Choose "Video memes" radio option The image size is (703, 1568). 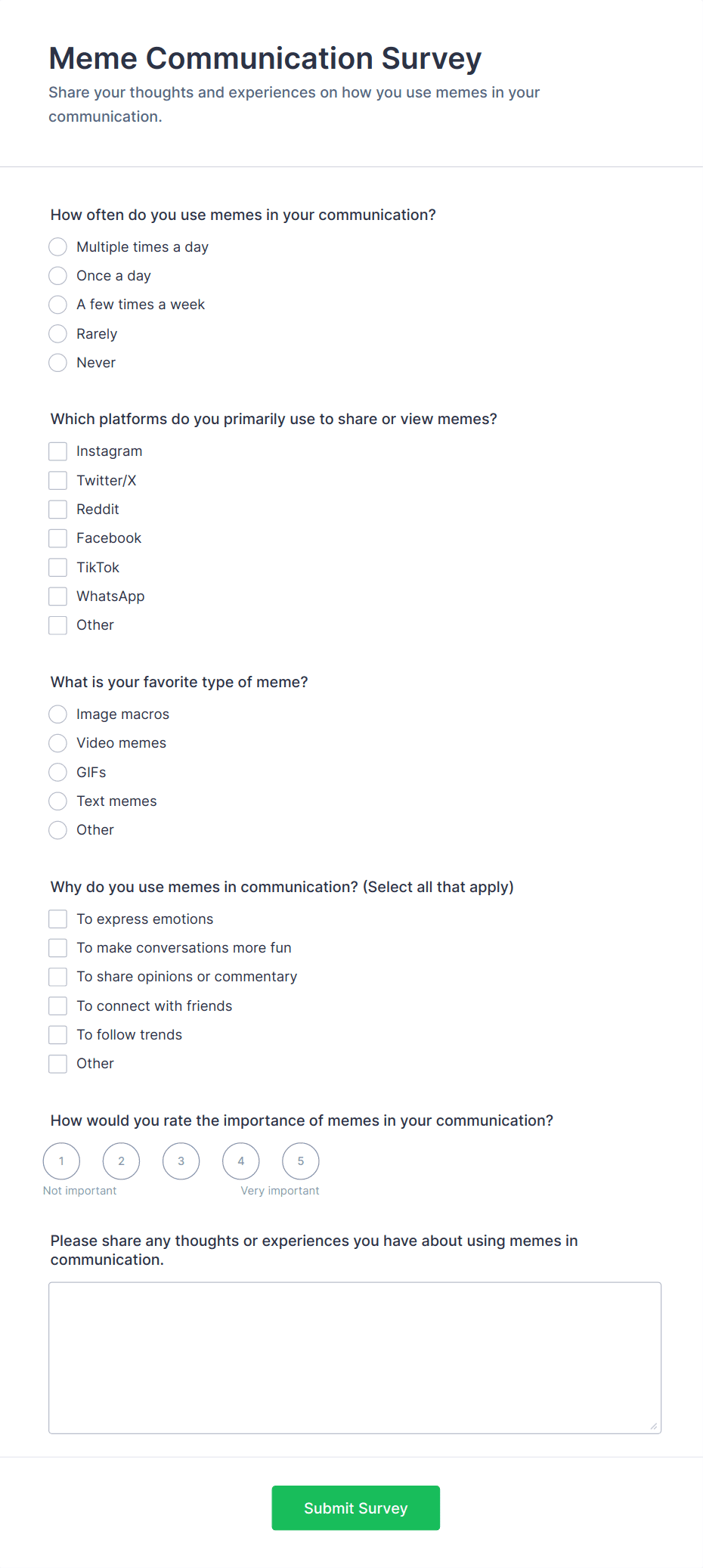click(57, 742)
